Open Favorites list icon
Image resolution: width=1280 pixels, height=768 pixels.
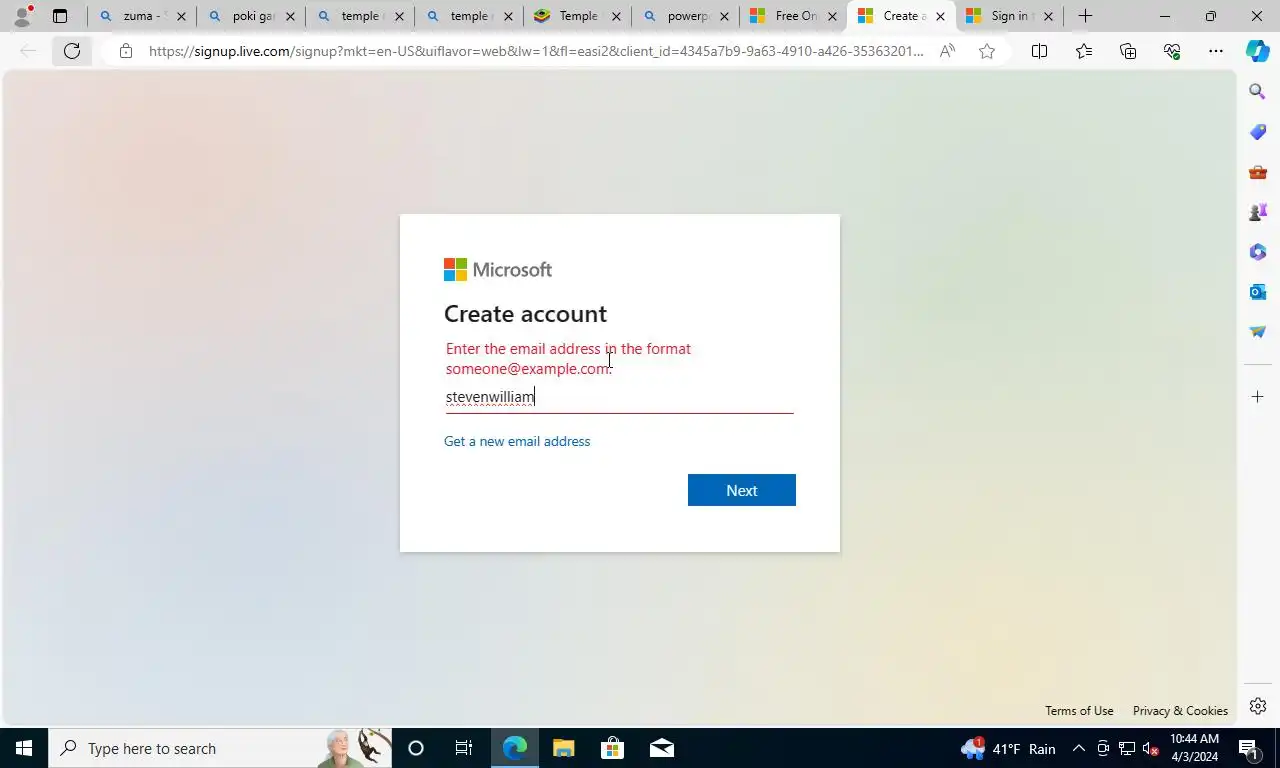click(1084, 51)
